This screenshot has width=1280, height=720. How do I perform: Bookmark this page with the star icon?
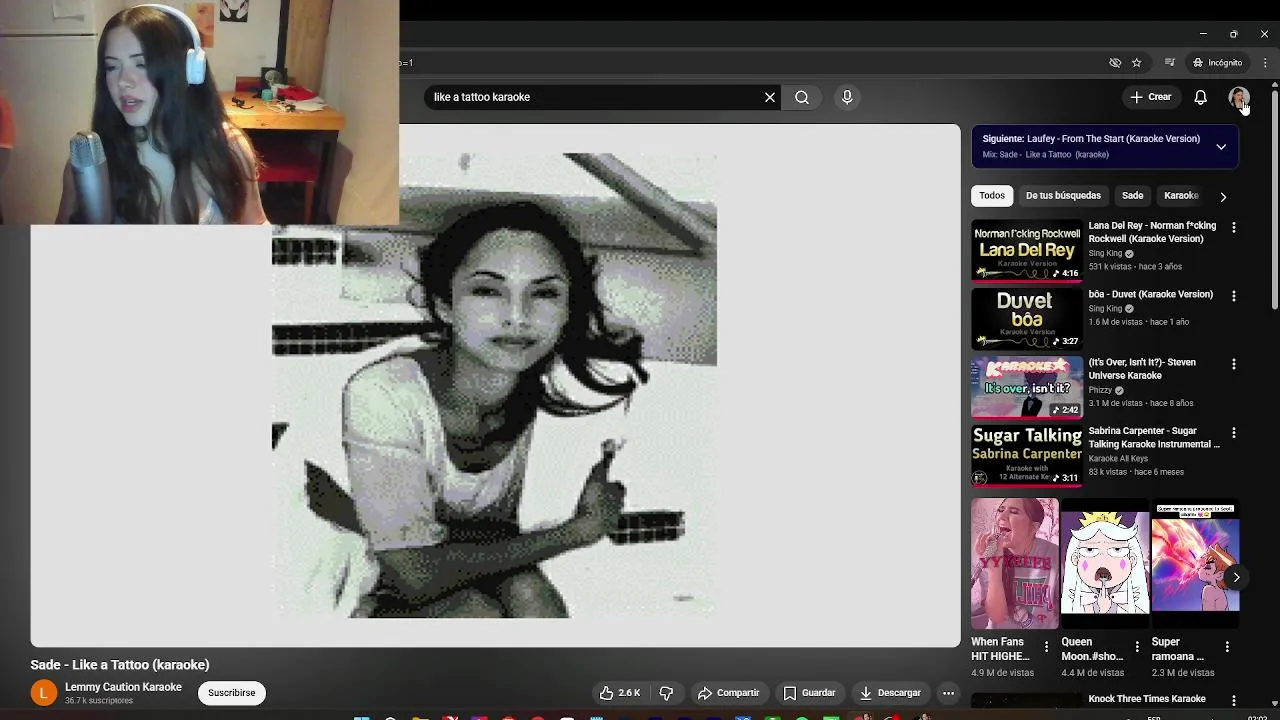pyautogui.click(x=1136, y=62)
